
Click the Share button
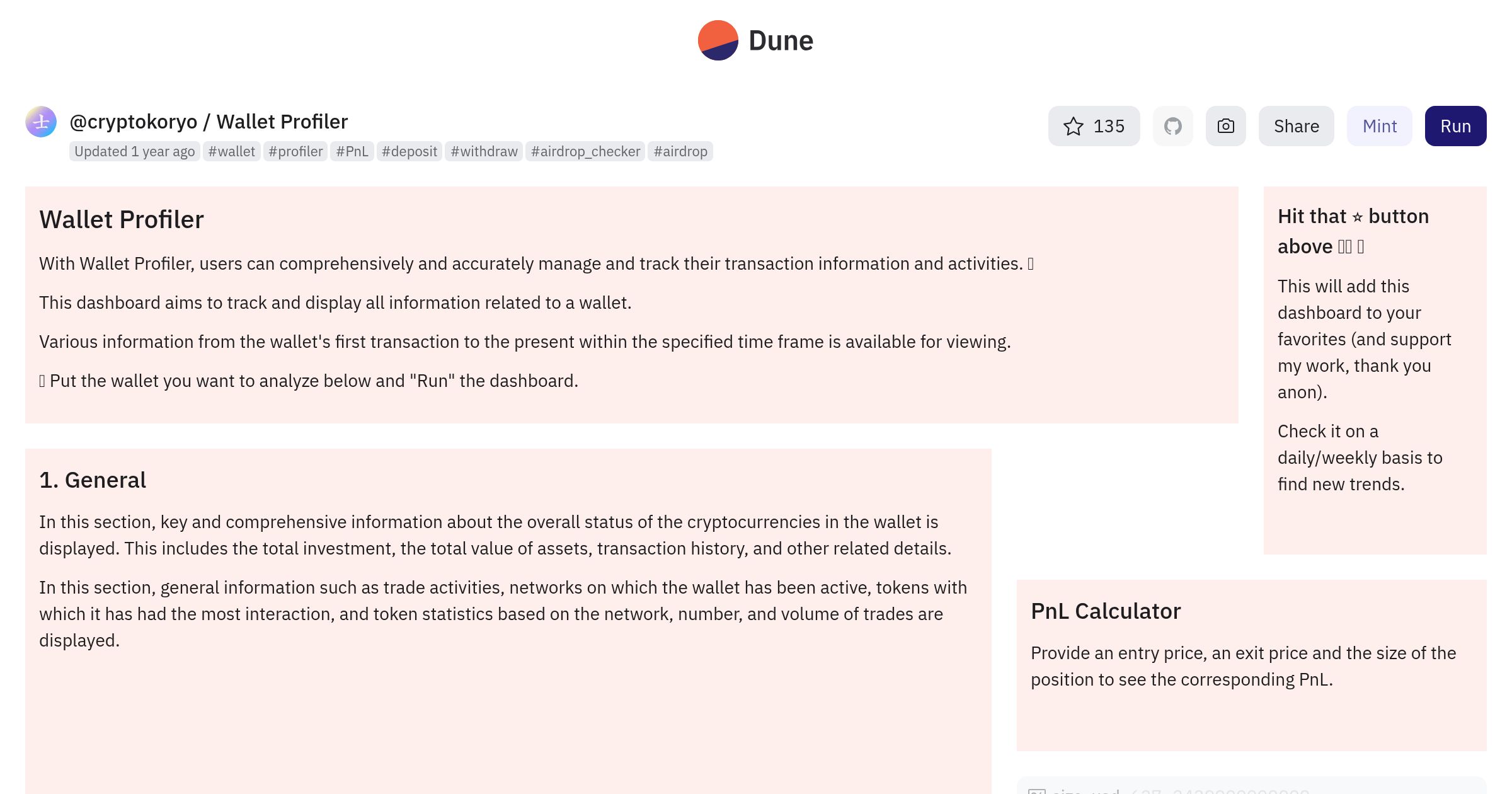[x=1297, y=126]
